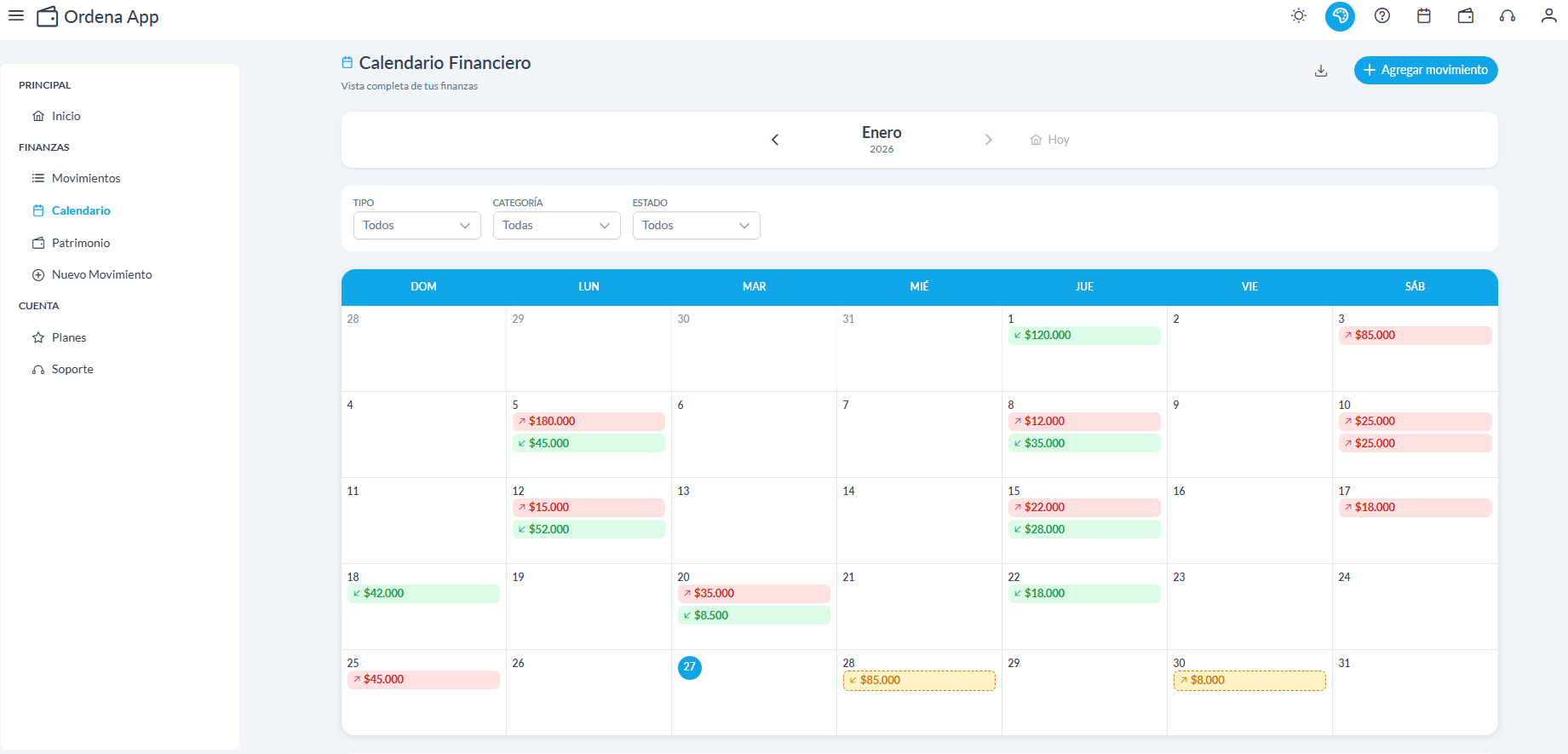The height and width of the screenshot is (754, 1568).
Task: Open Patrimonio in the sidebar
Action: 80,243
